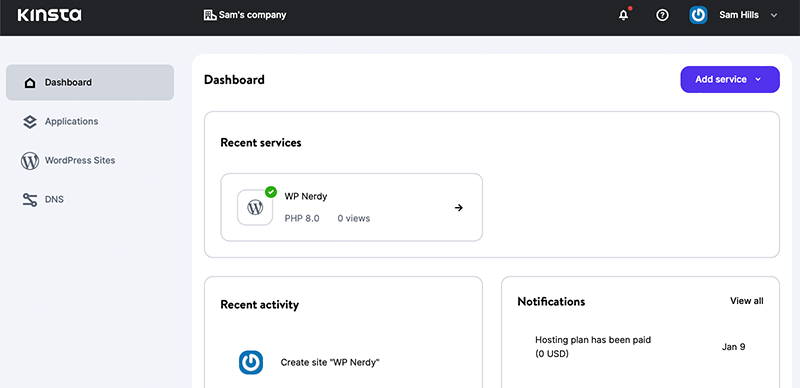Click the green status checkmark on WP Nerdy
Screen dimensions: 800x388
(x=271, y=192)
